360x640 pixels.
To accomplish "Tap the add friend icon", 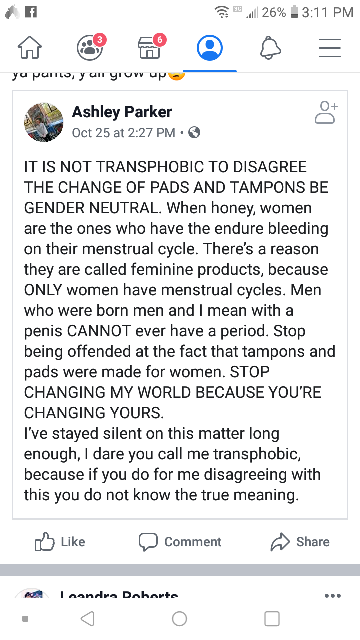I will (x=326, y=112).
